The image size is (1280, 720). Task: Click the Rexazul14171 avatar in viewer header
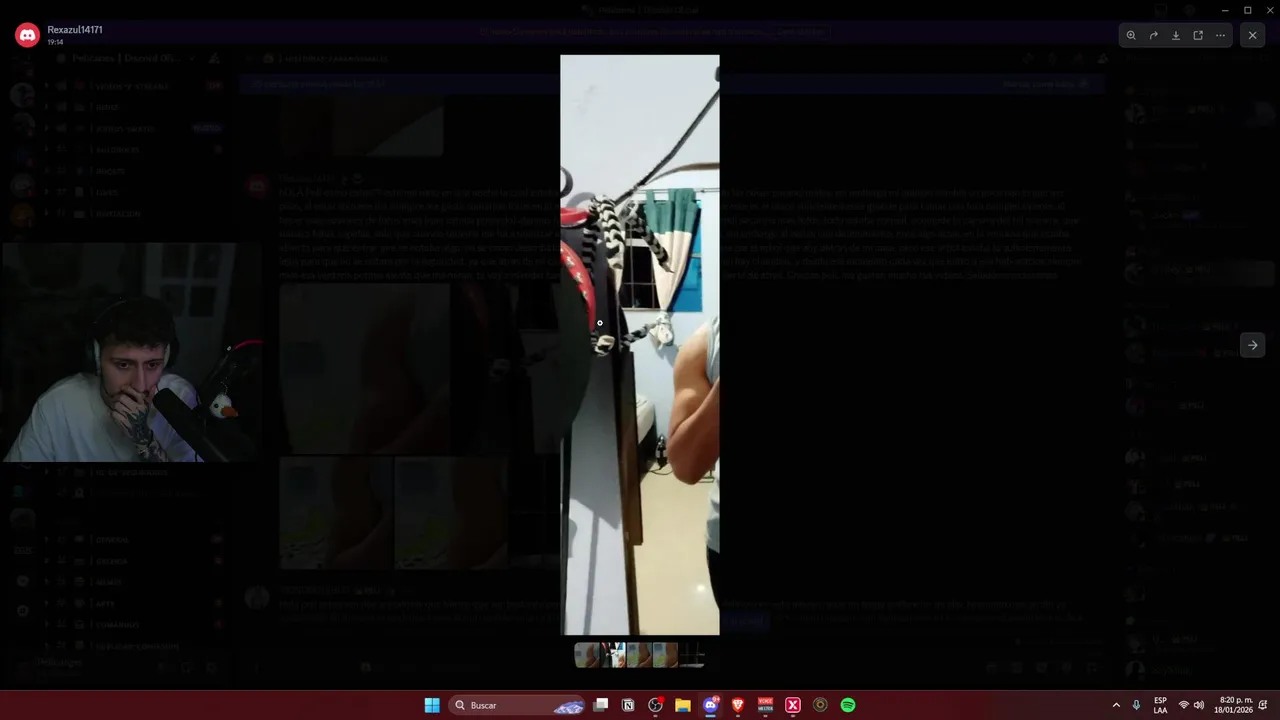click(27, 35)
